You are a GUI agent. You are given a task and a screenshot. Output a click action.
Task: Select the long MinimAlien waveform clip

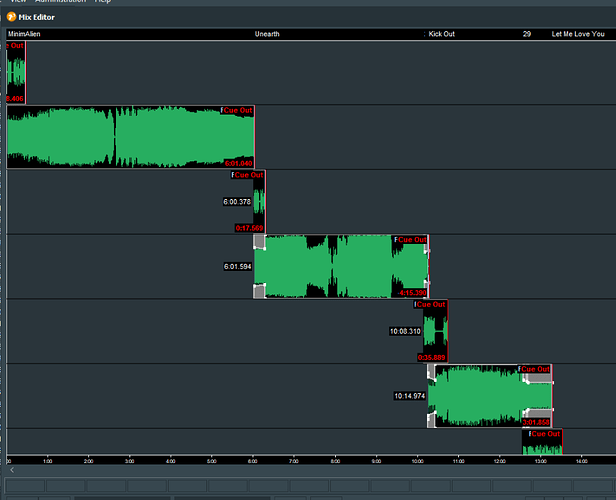coord(130,137)
